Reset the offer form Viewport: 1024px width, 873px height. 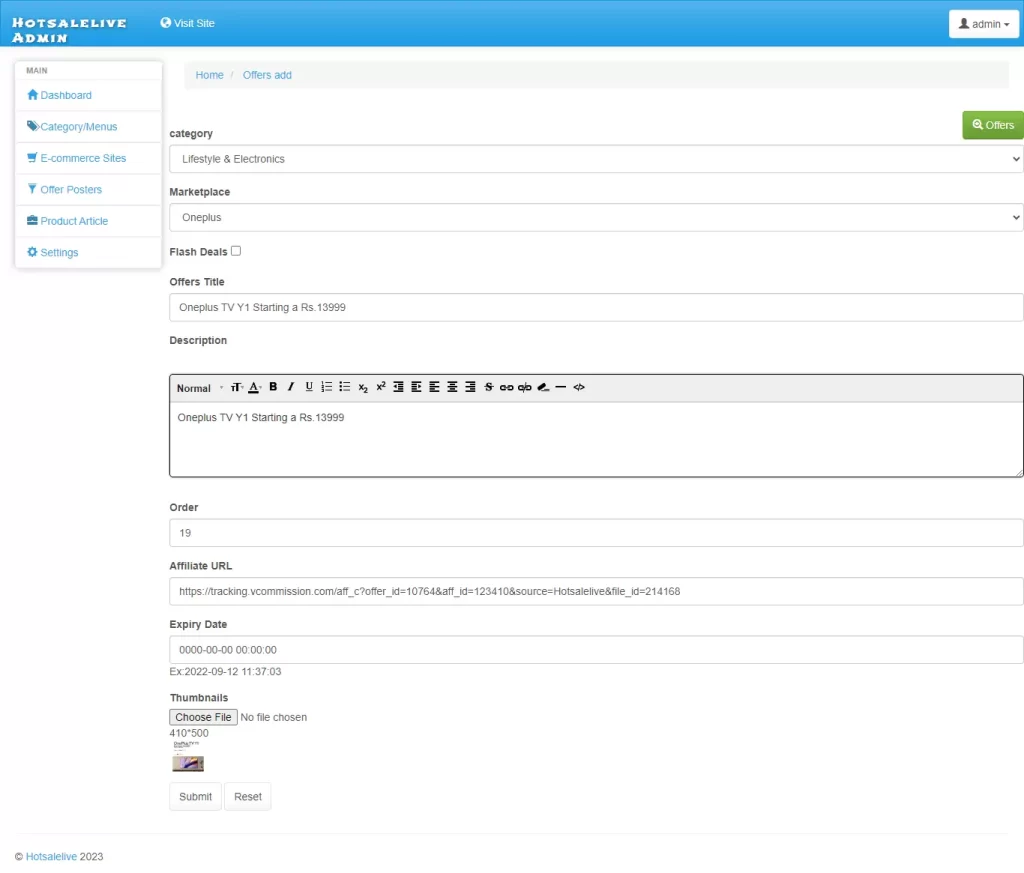point(248,797)
